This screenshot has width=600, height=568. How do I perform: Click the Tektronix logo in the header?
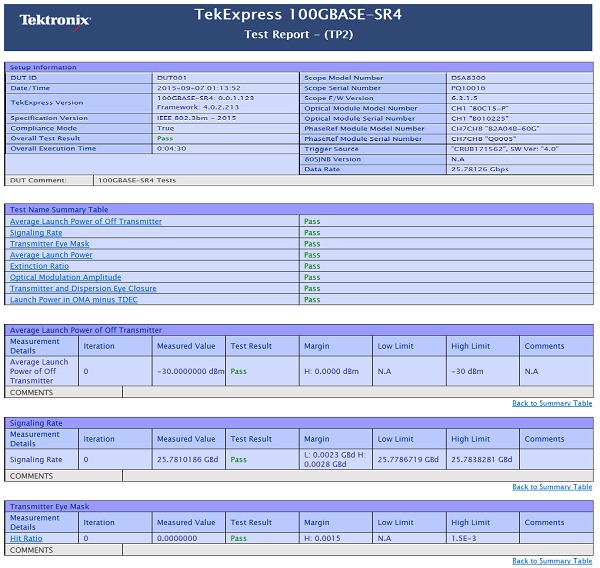click(55, 20)
